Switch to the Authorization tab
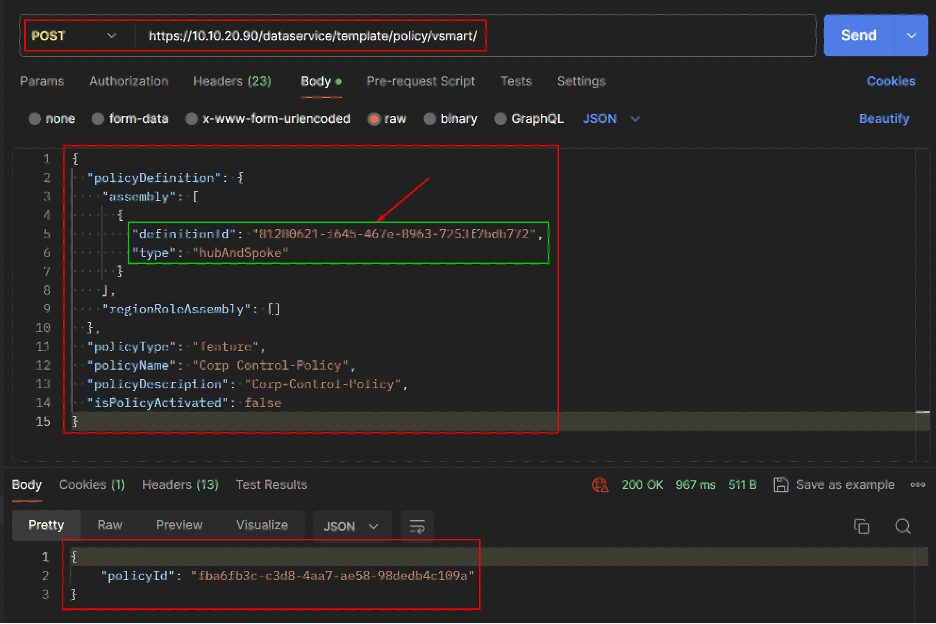 click(128, 81)
